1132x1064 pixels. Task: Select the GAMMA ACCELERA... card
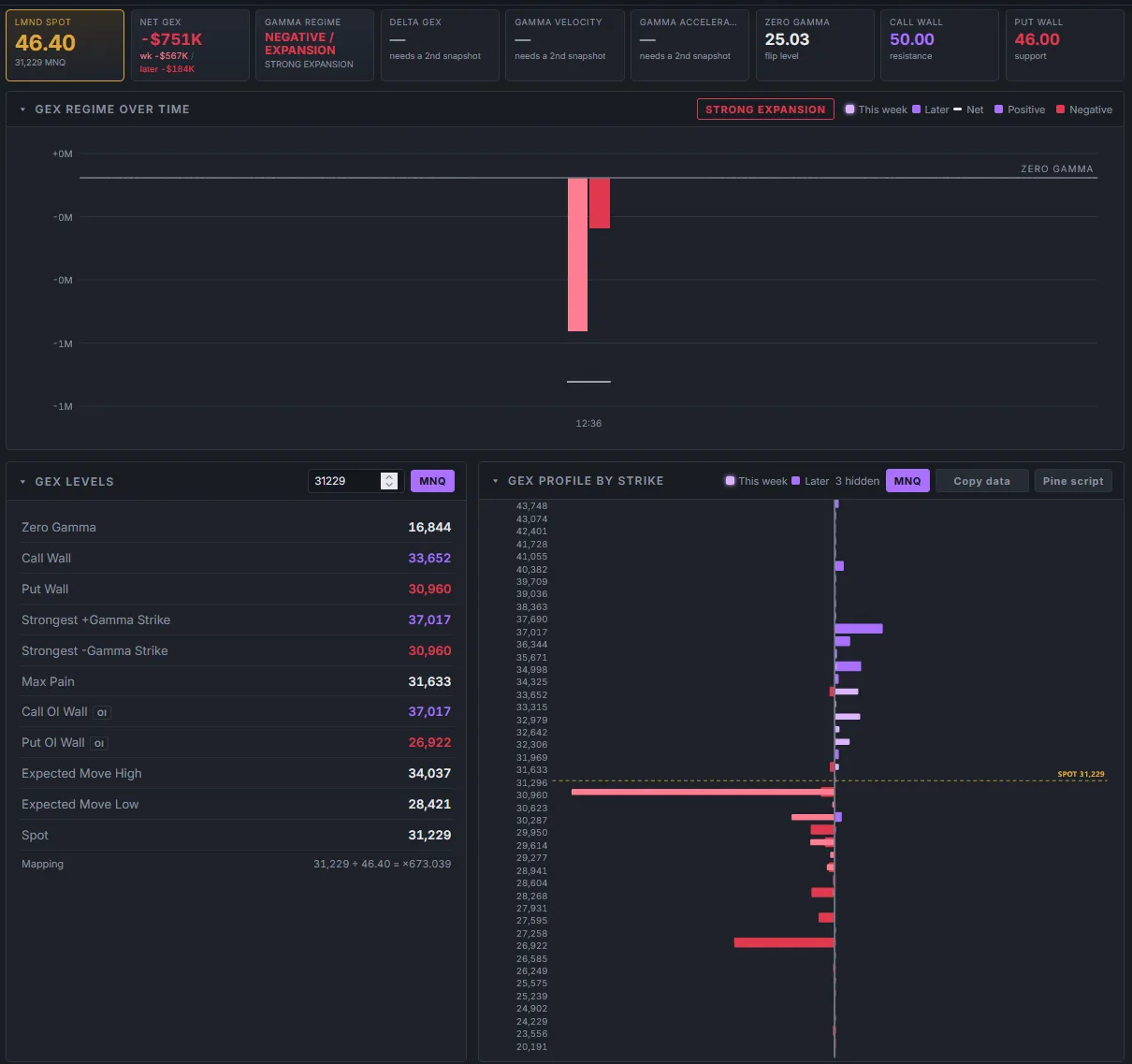tap(689, 45)
